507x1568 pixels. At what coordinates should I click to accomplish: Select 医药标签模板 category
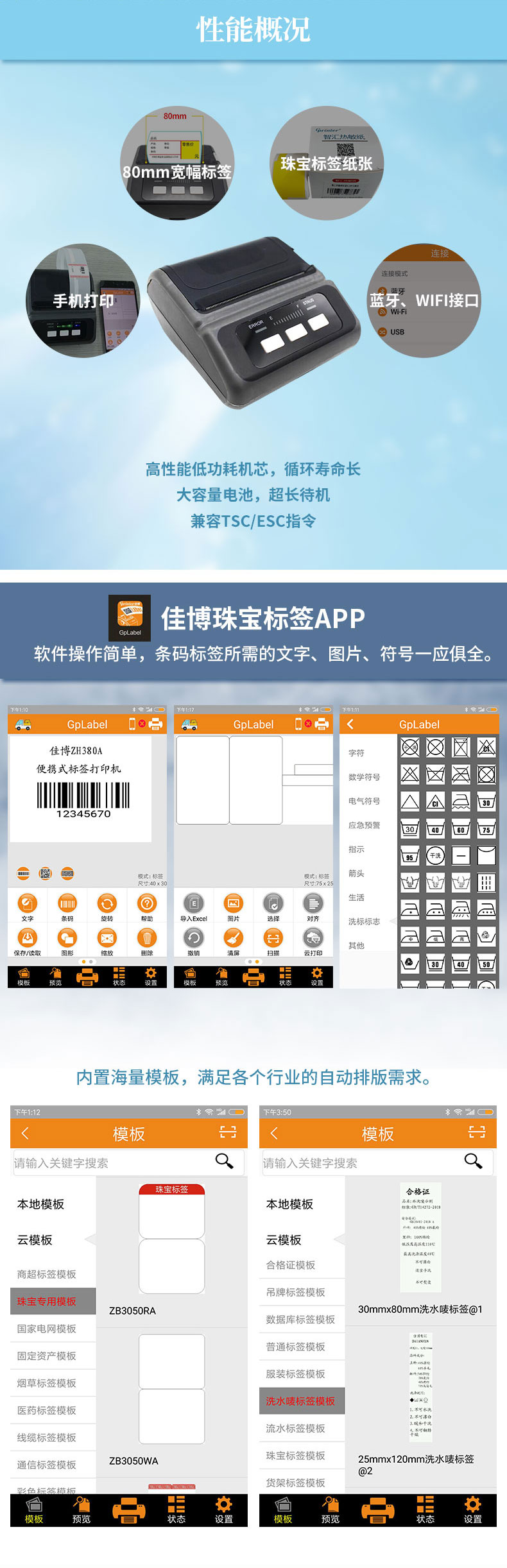pyautogui.click(x=53, y=1410)
